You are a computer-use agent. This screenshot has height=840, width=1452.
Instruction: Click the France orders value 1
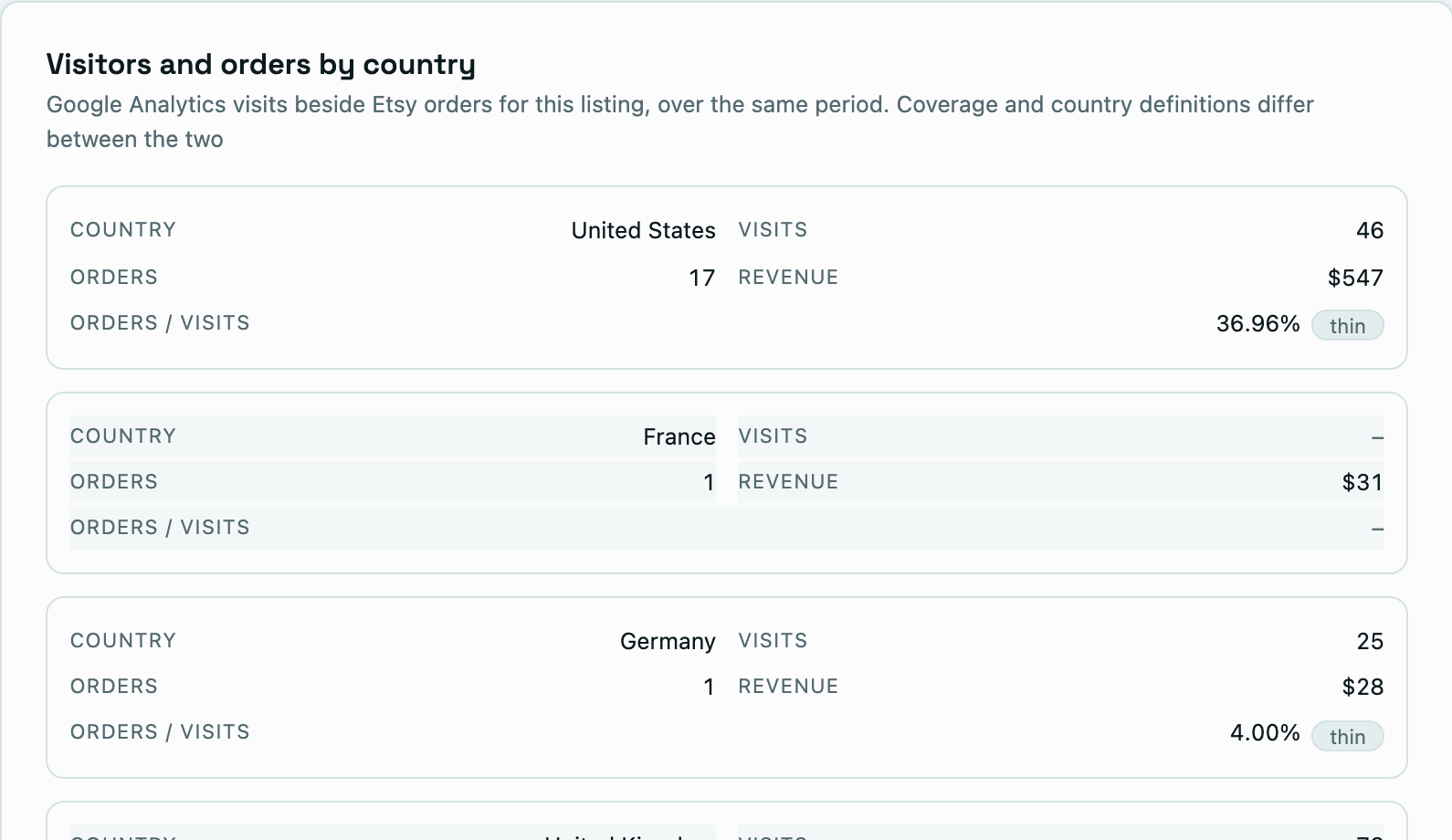[709, 483]
